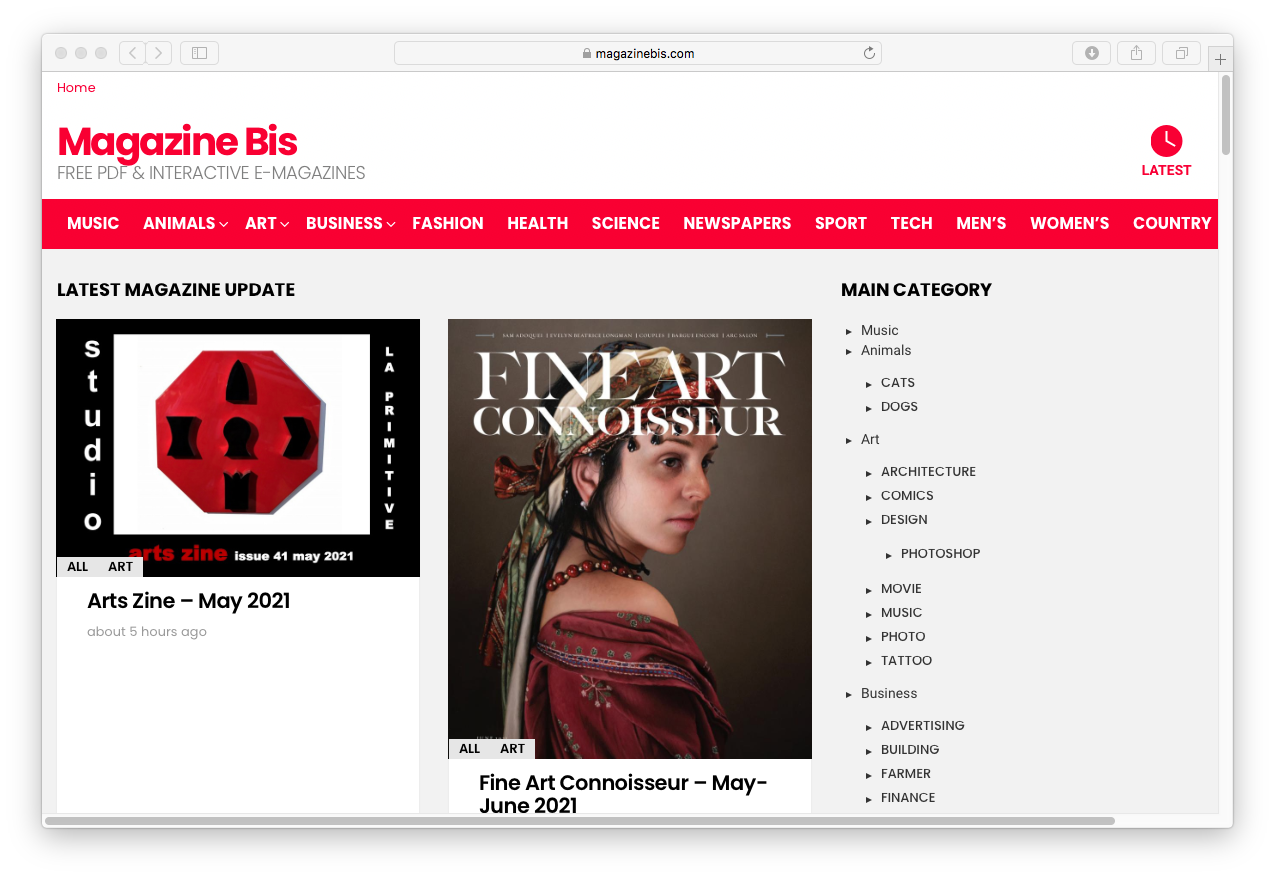
Task: Select PHOTOSHOP subcategory
Action: coord(940,554)
